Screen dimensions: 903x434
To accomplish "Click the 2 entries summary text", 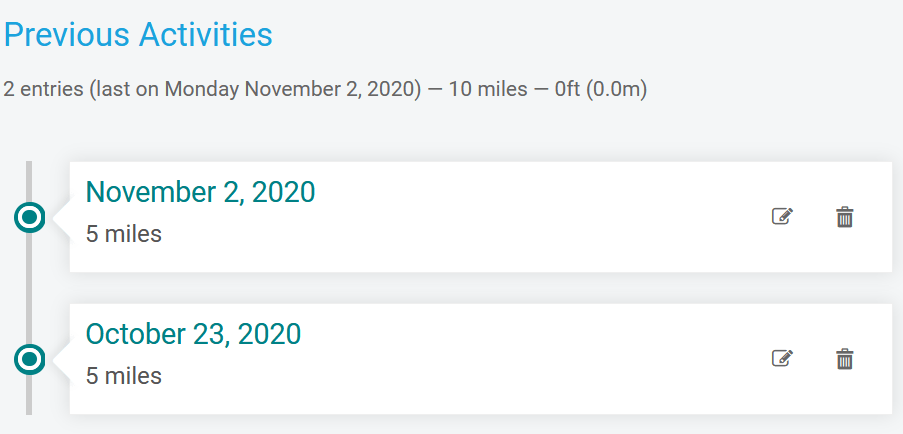I will click(x=325, y=89).
